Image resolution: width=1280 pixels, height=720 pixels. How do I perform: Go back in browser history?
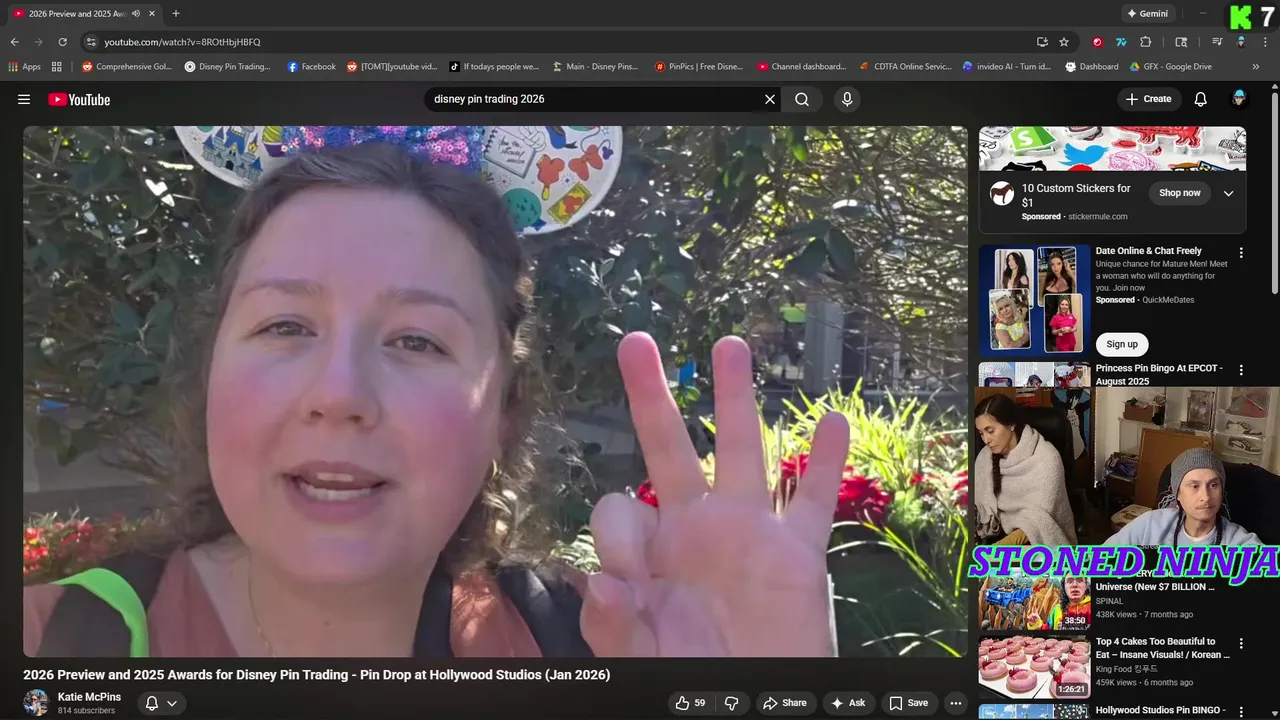point(14,42)
